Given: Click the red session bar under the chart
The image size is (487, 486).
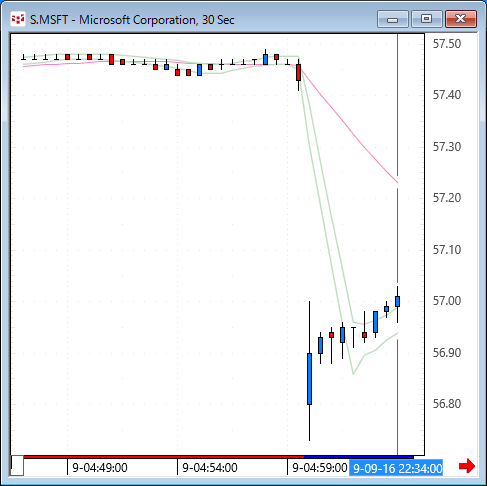Looking at the screenshot, I should pyautogui.click(x=164, y=457).
